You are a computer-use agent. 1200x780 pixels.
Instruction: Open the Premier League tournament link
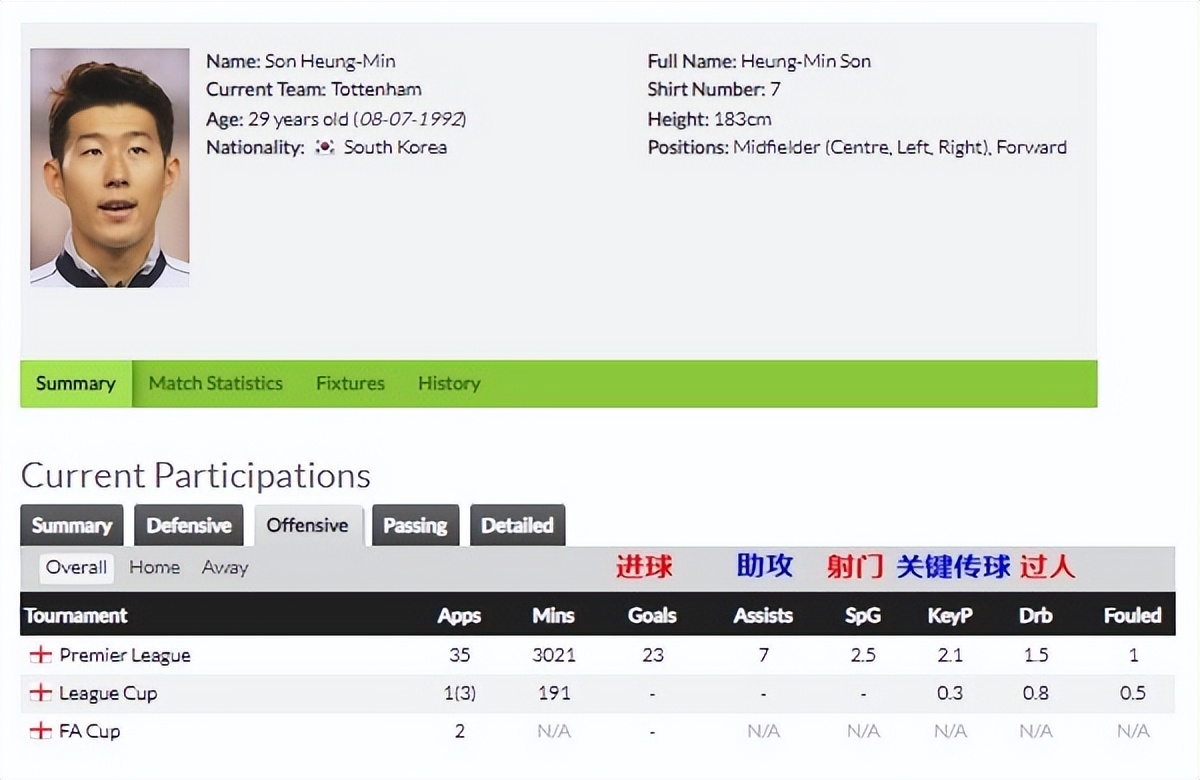click(124, 656)
